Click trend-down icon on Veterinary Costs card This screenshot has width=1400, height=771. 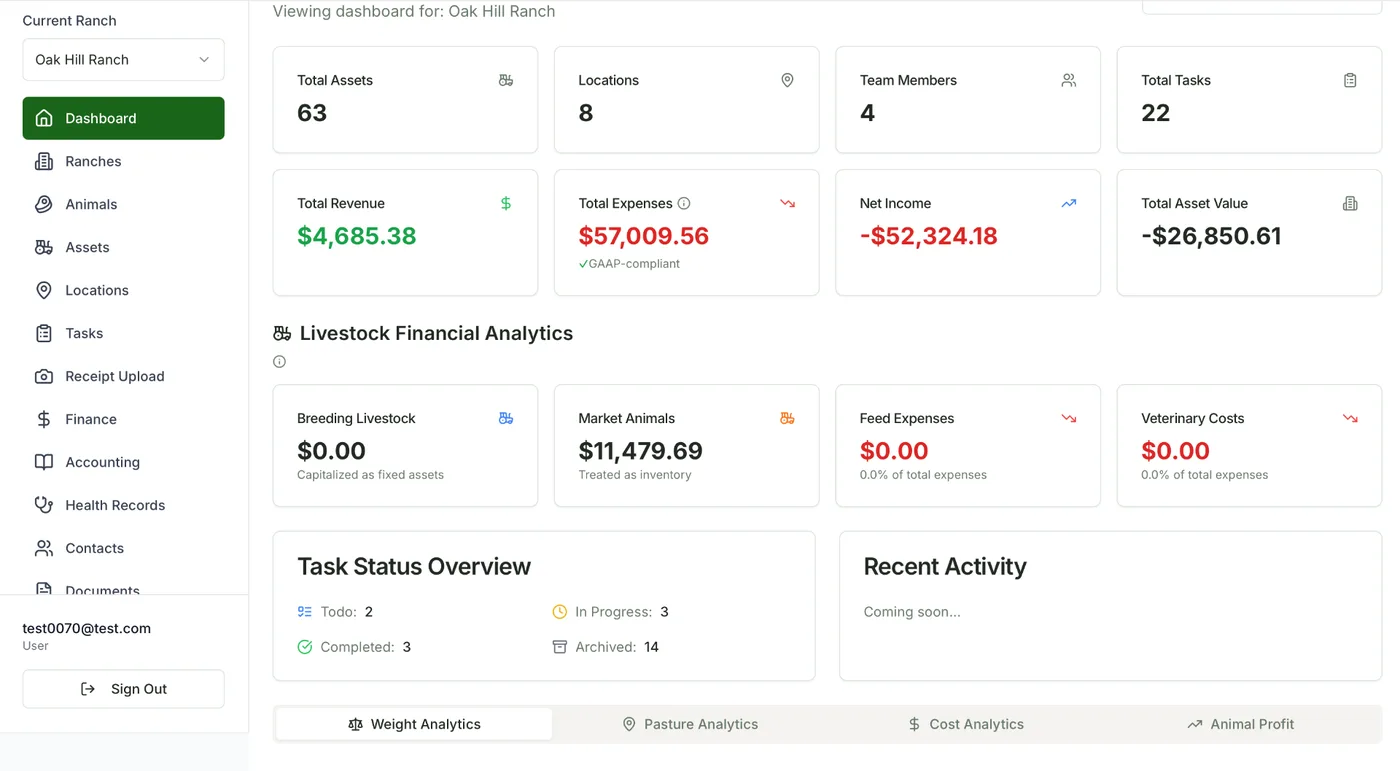coord(1350,418)
